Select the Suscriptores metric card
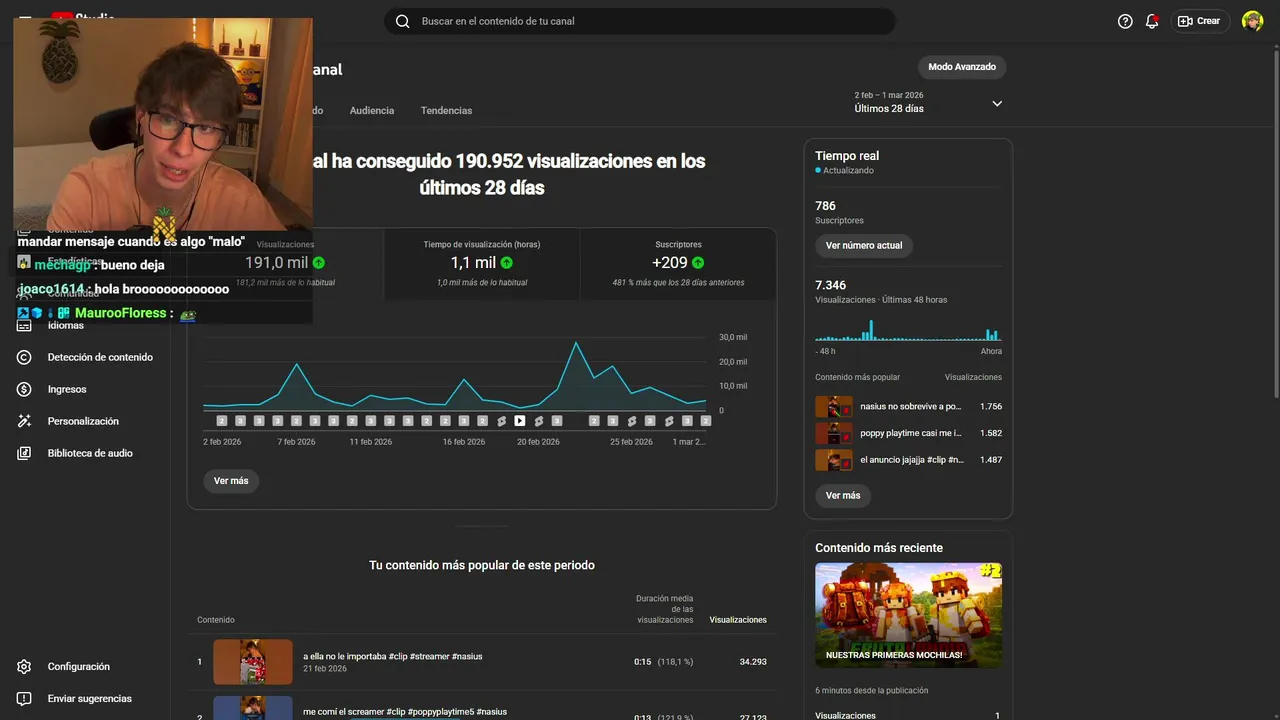Screen dimensions: 1280x720 point(678,264)
